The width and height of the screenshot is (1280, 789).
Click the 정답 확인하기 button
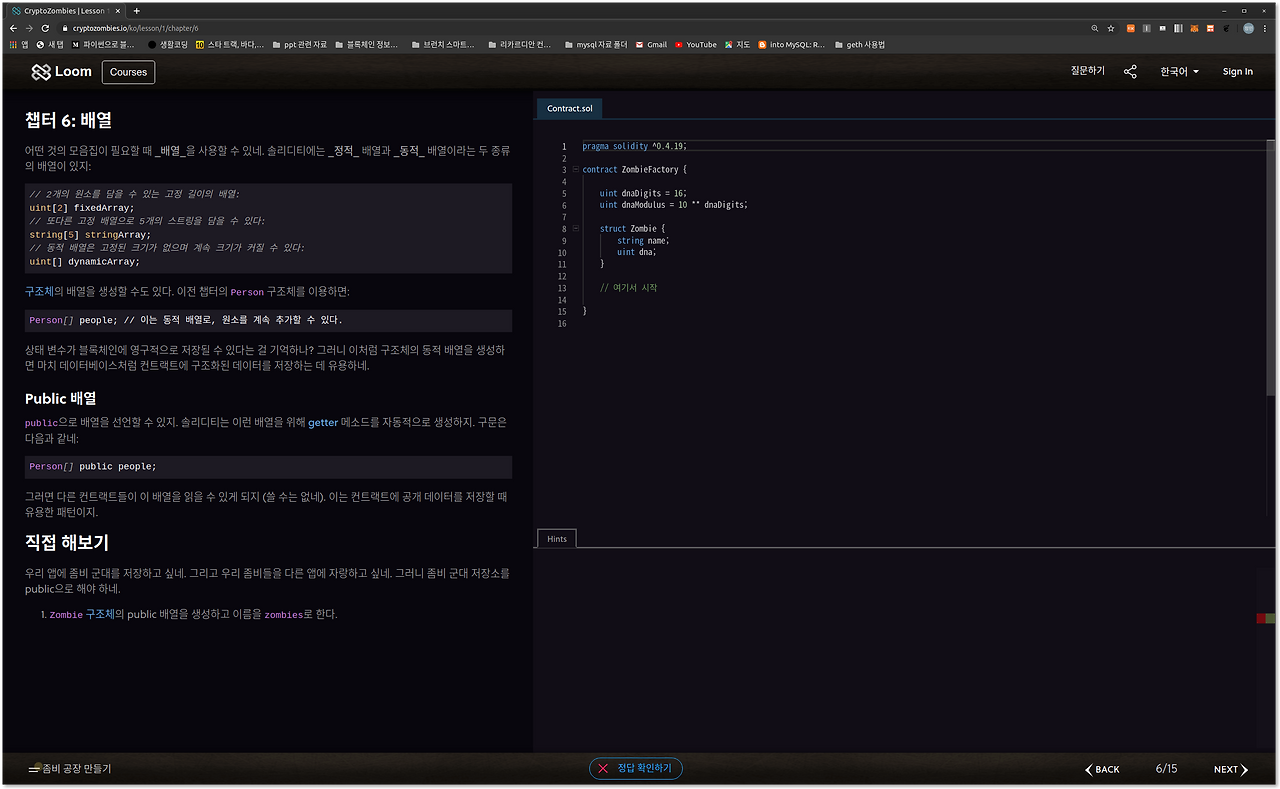(636, 768)
